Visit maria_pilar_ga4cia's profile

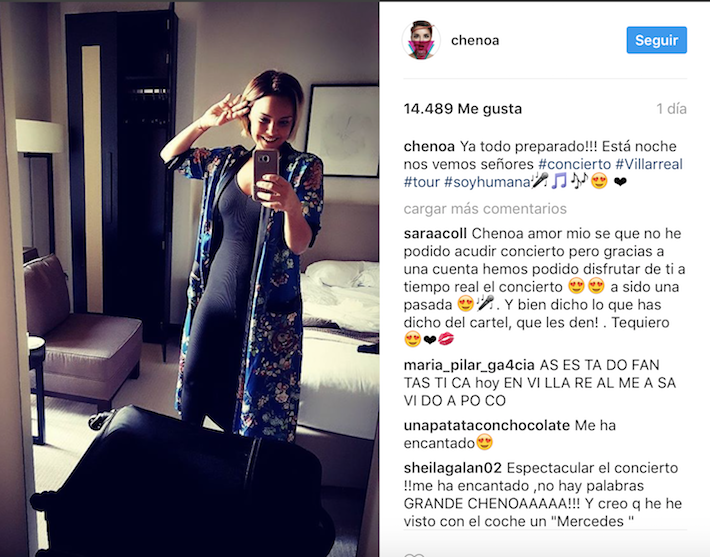point(469,365)
